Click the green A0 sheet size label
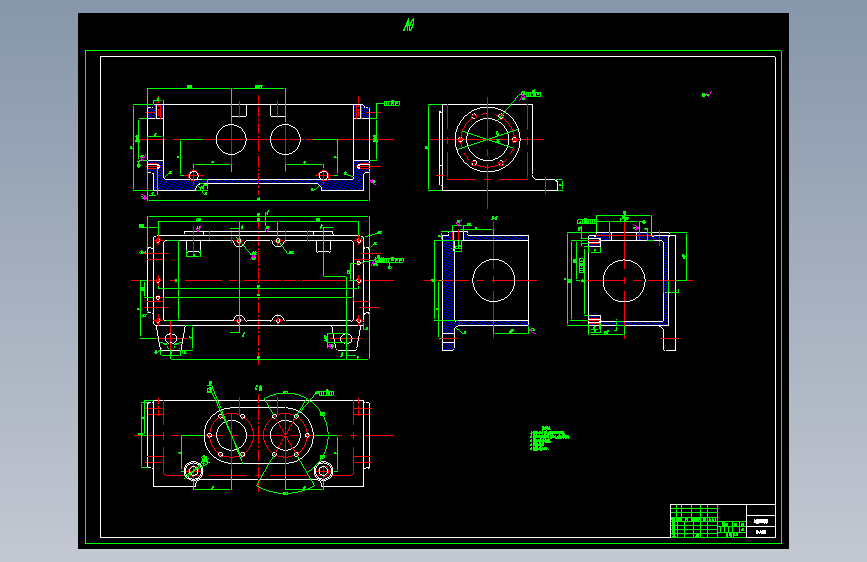The height and width of the screenshot is (562, 867). 409,25
